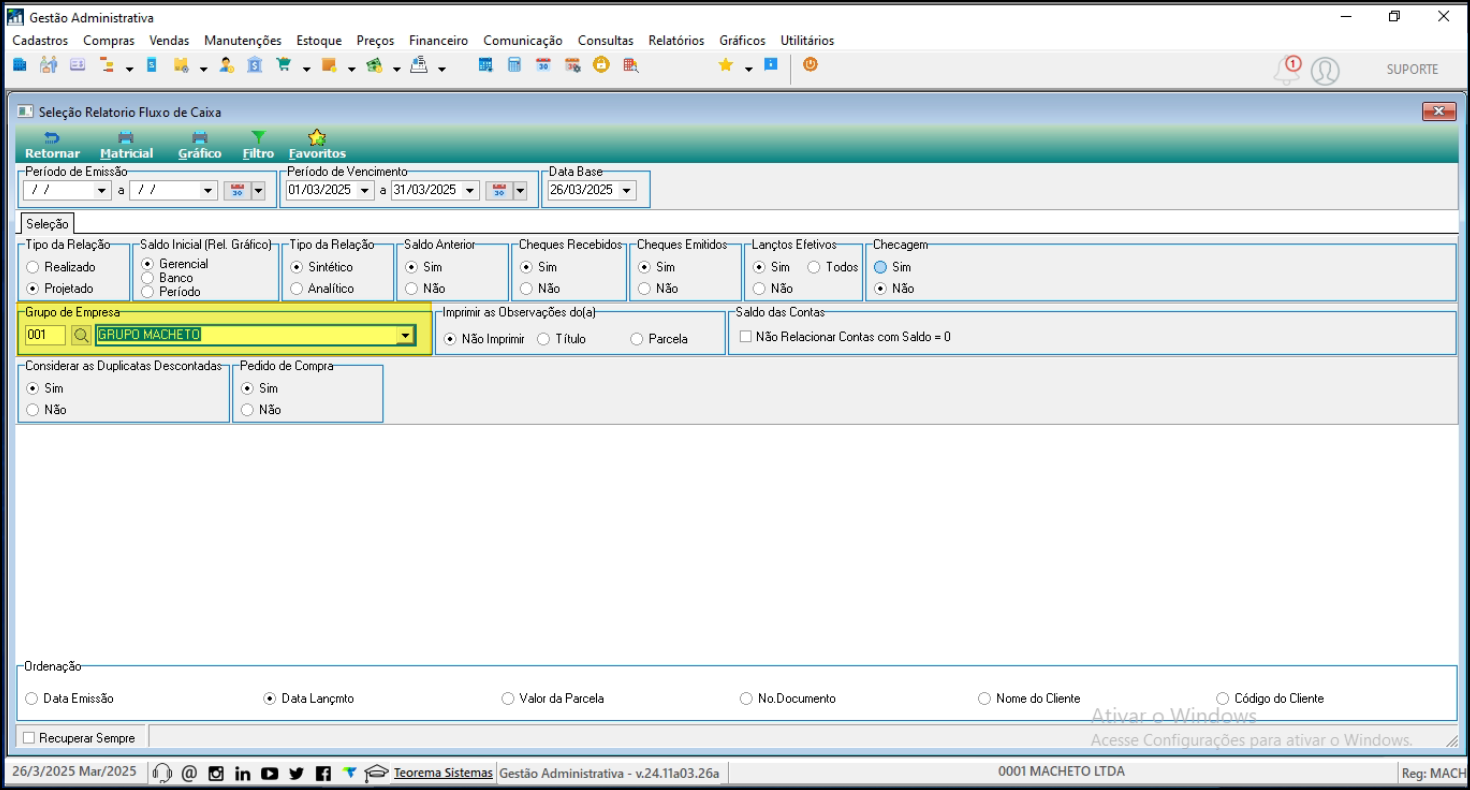Open the Cadastros menu
This screenshot has width=1470, height=790.
coord(40,40)
